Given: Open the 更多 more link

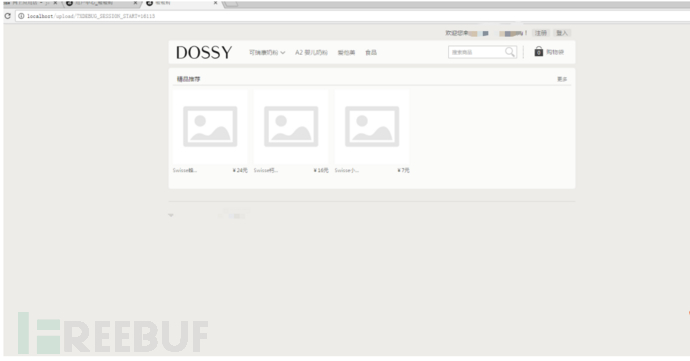Looking at the screenshot, I should [x=562, y=79].
